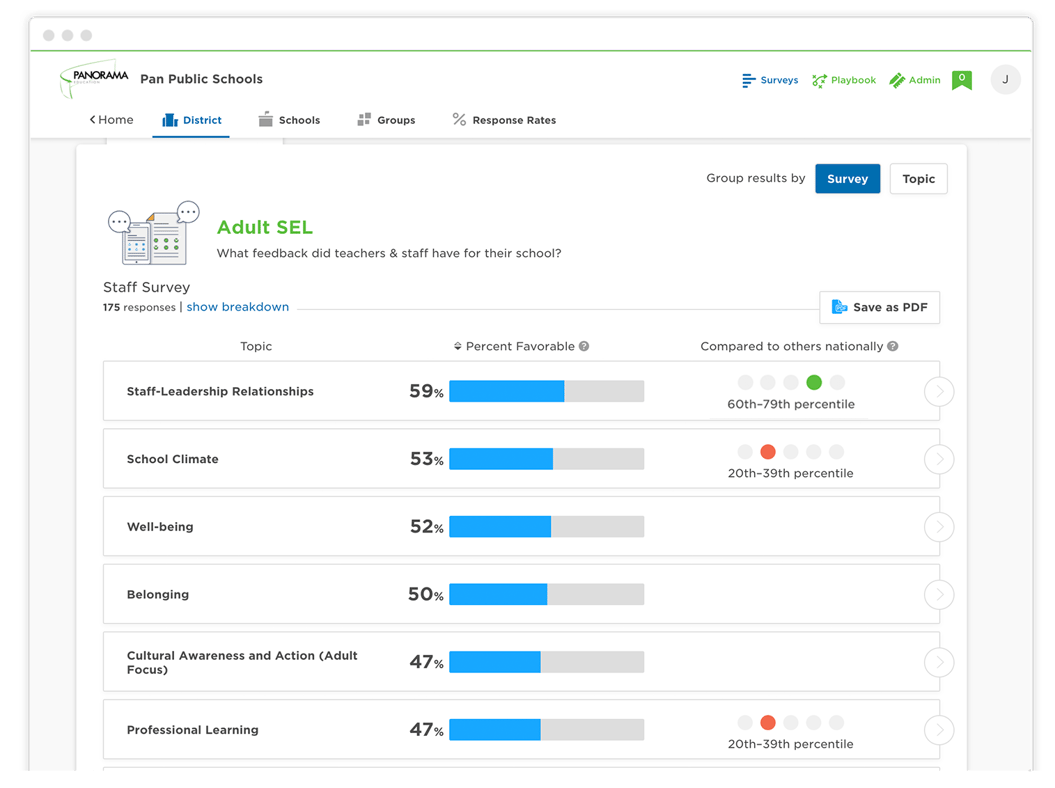1055x788 pixels.
Task: Open Surveys from the top navigation
Action: point(770,80)
